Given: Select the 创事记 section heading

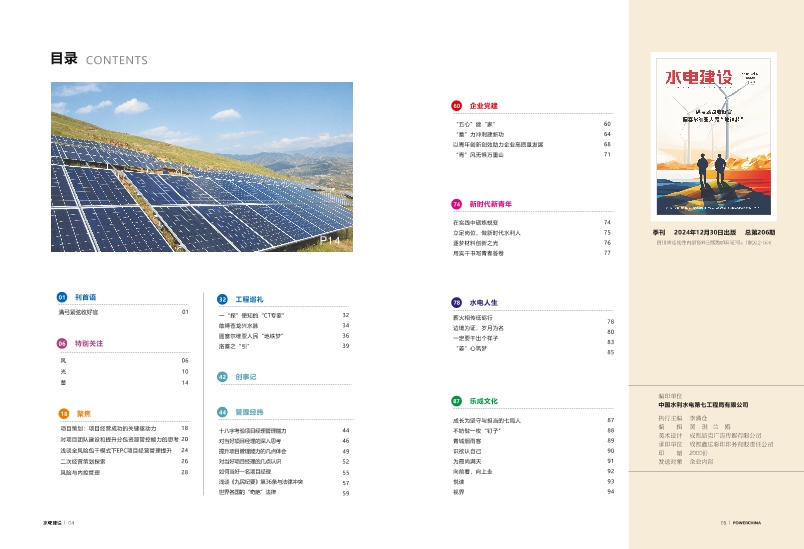Looking at the screenshot, I should pyautogui.click(x=246, y=377).
